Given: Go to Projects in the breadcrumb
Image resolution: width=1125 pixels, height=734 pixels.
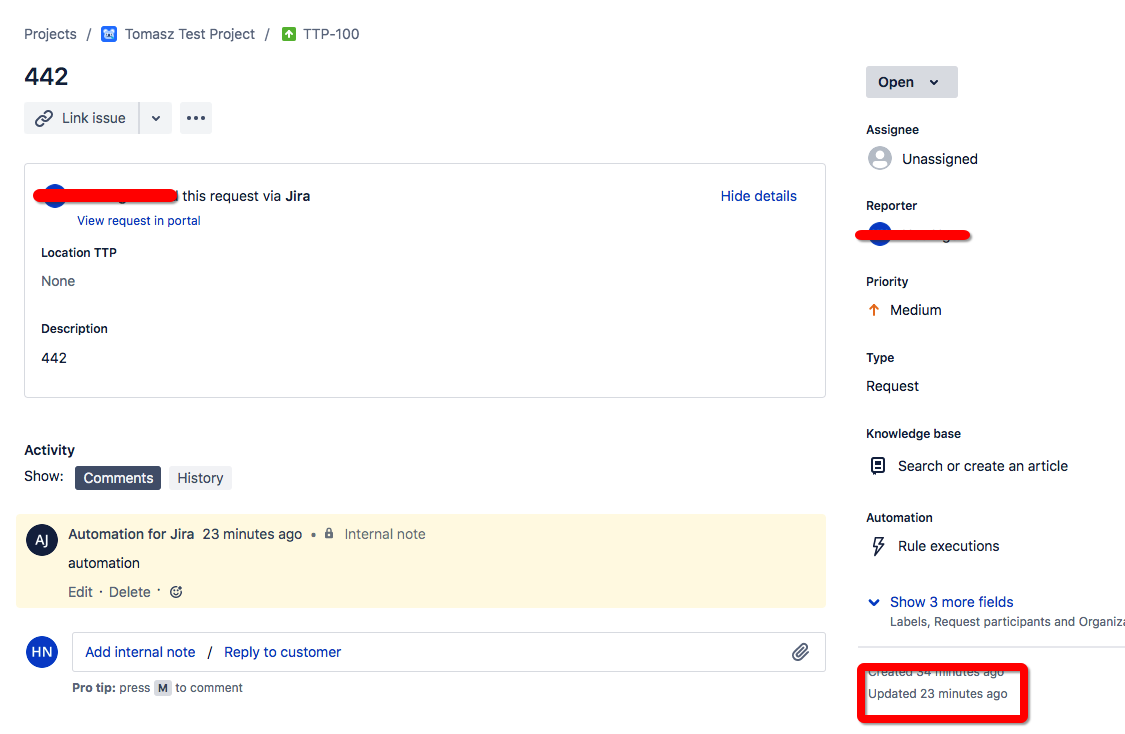Looking at the screenshot, I should [x=50, y=34].
